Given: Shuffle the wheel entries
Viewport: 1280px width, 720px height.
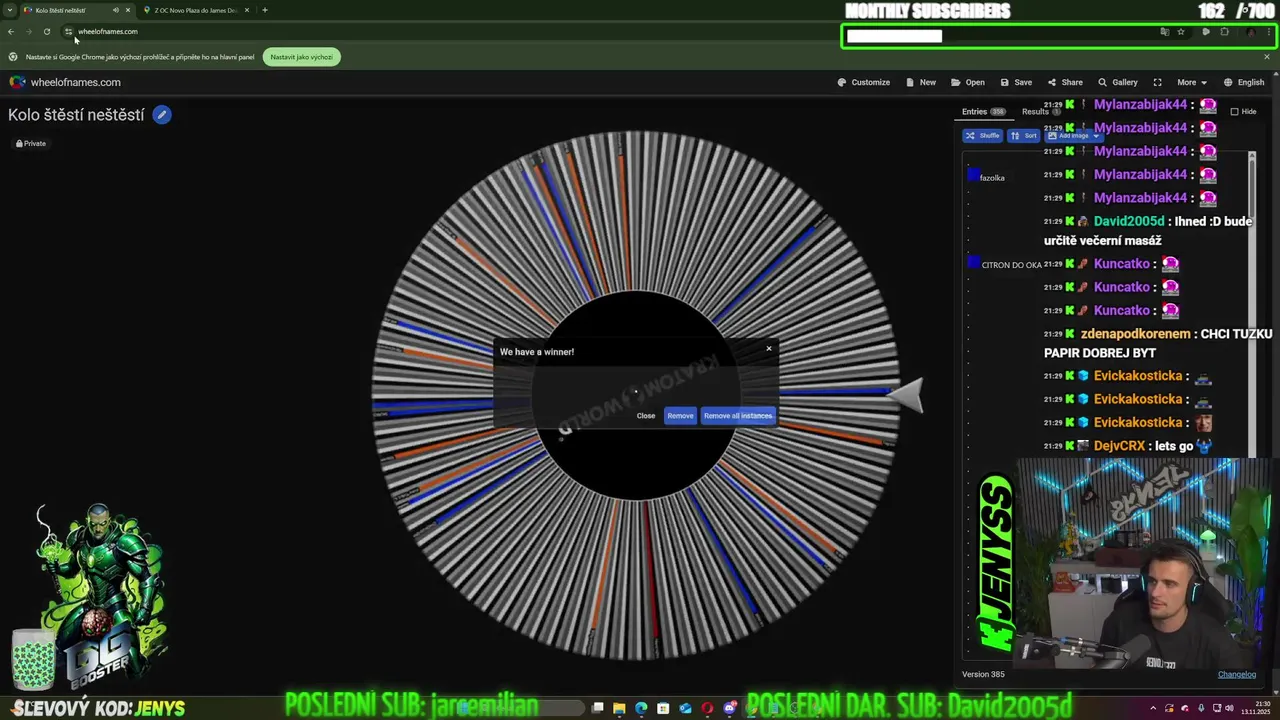Looking at the screenshot, I should (983, 135).
